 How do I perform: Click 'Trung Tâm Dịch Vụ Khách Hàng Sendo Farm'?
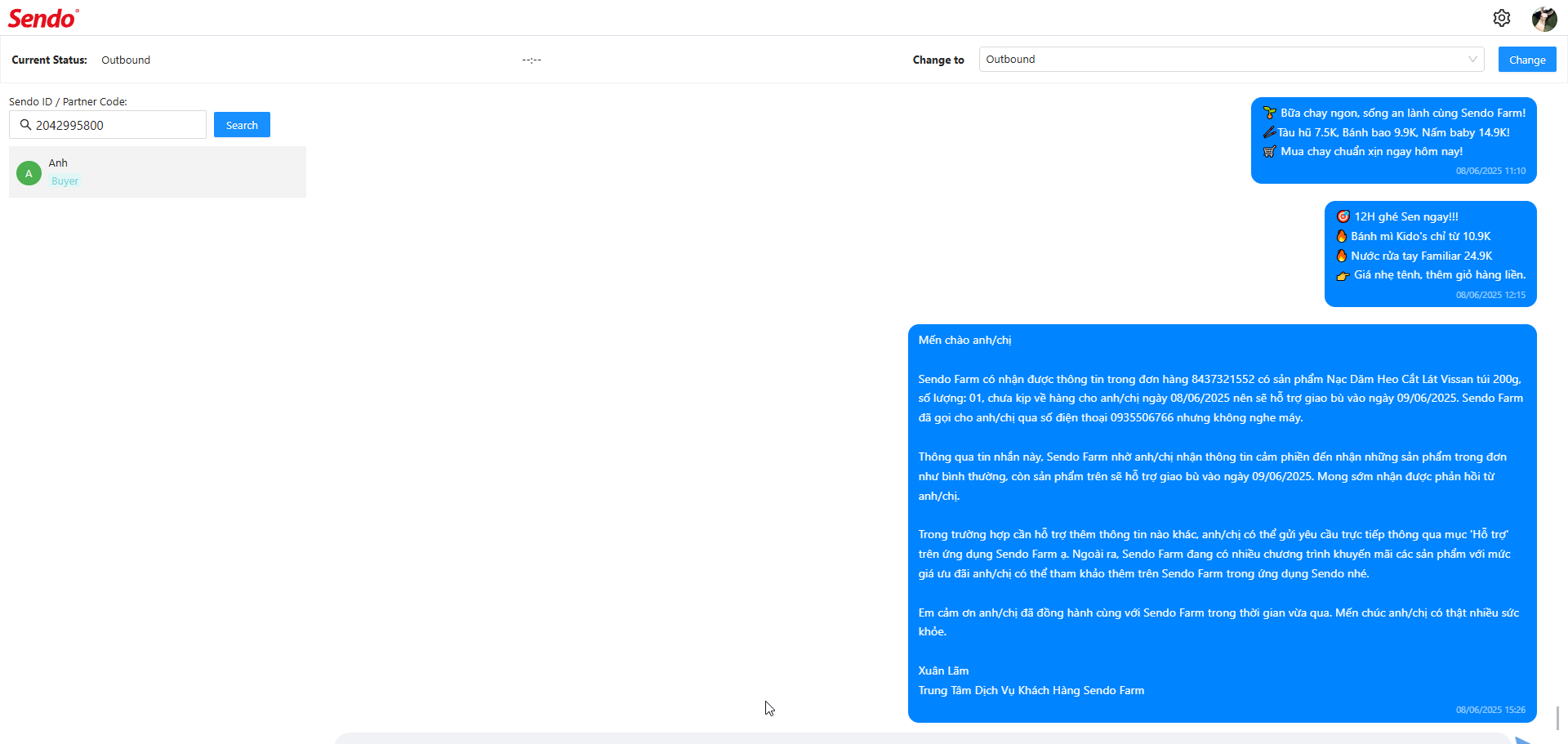(x=1031, y=690)
